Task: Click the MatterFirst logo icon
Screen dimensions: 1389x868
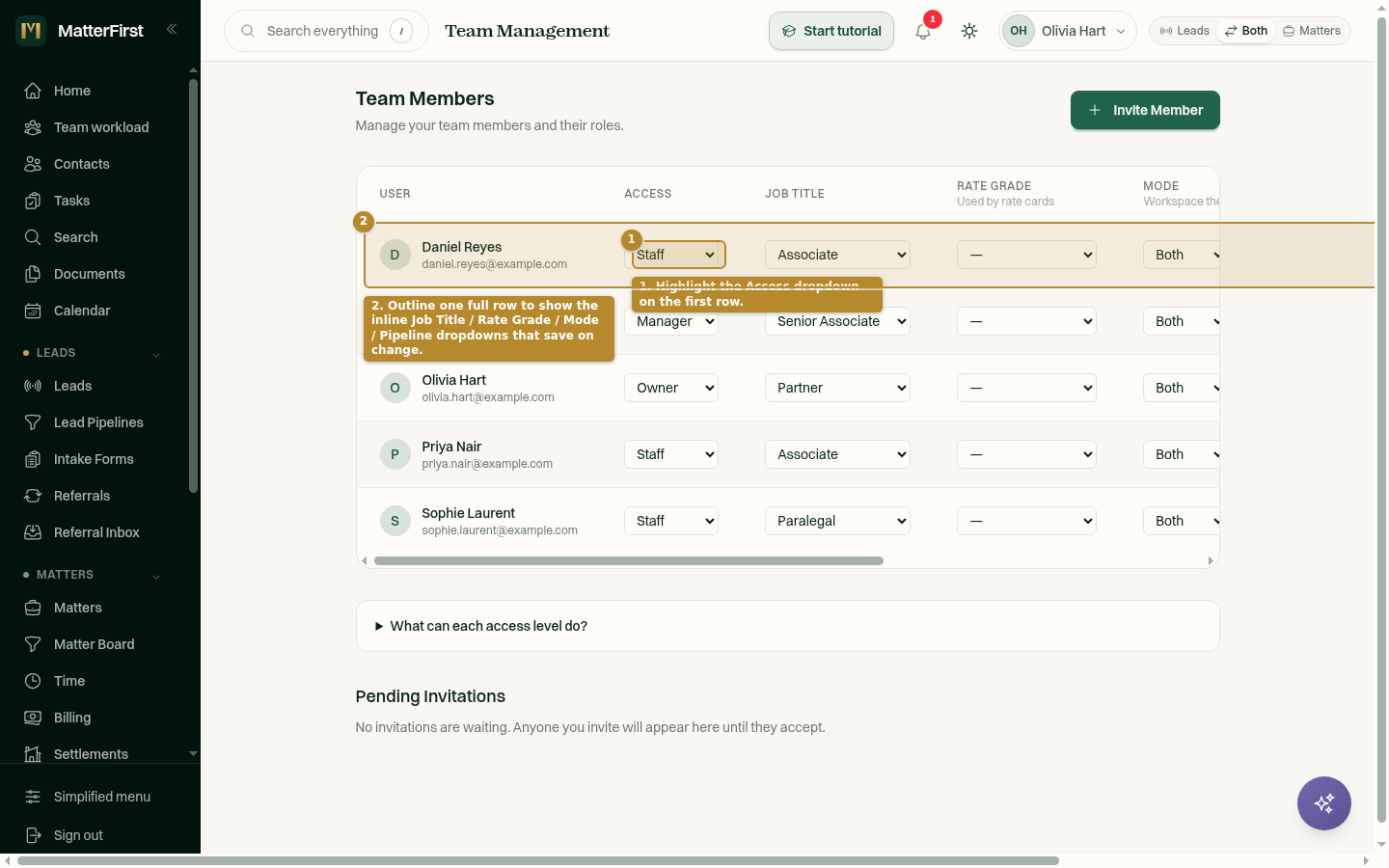Action: (x=31, y=30)
